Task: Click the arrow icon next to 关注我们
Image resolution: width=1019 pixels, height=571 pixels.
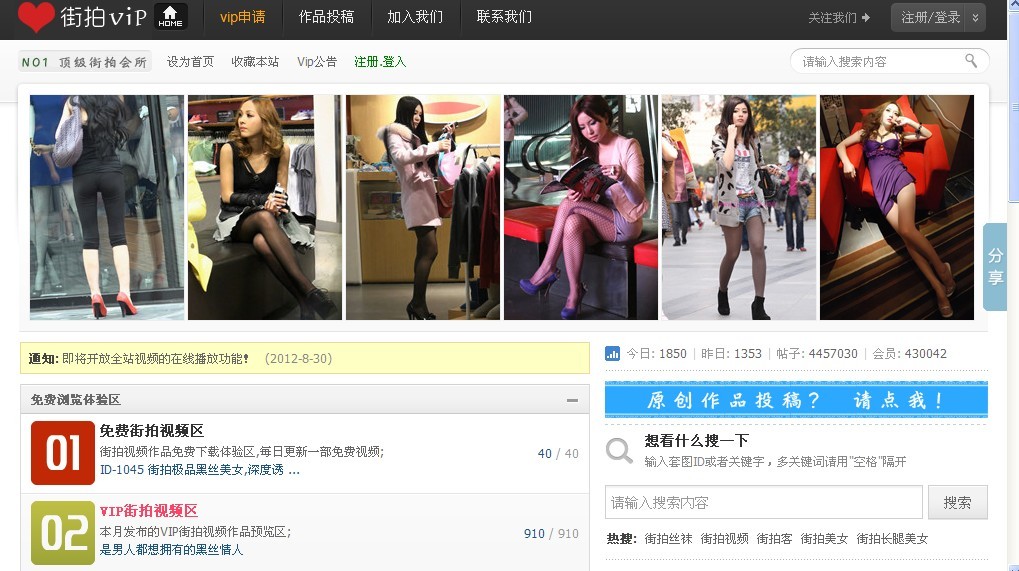Action: coord(866,18)
